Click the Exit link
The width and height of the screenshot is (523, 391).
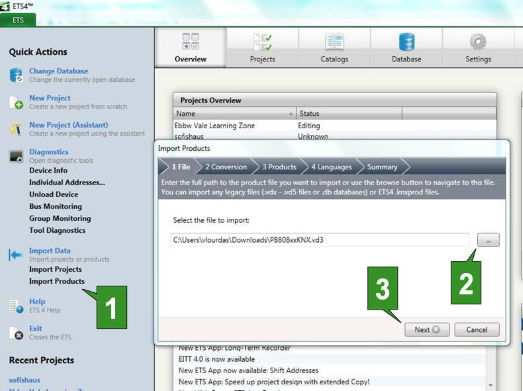36,328
